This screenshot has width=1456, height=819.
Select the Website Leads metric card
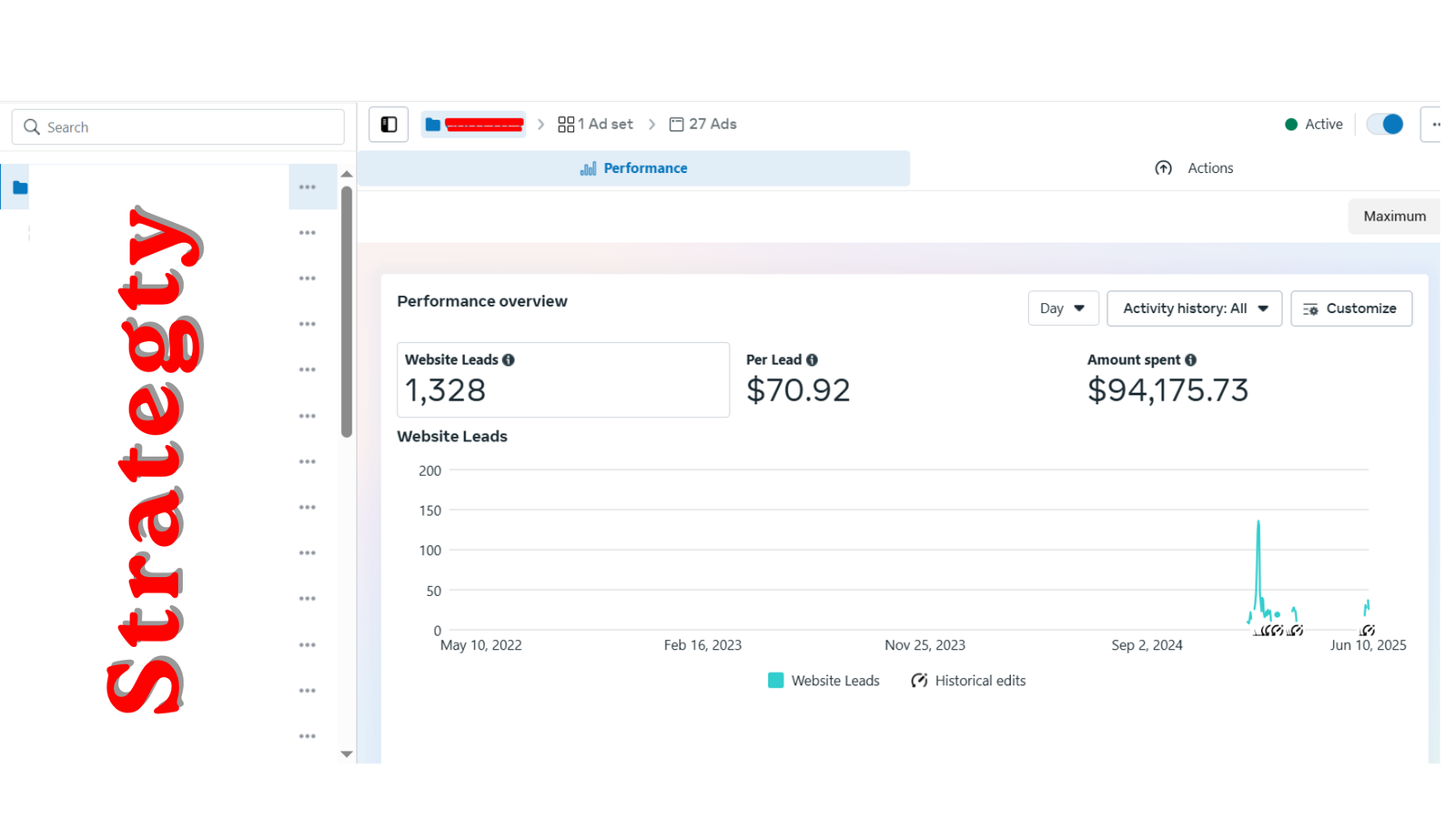[563, 379]
